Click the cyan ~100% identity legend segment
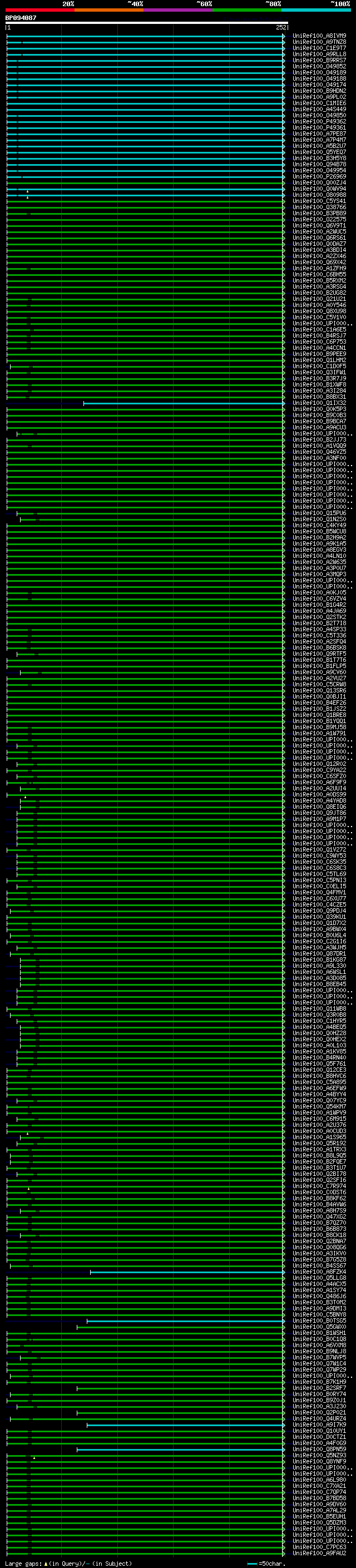Image resolution: width=356 pixels, height=1568 pixels. click(x=316, y=10)
